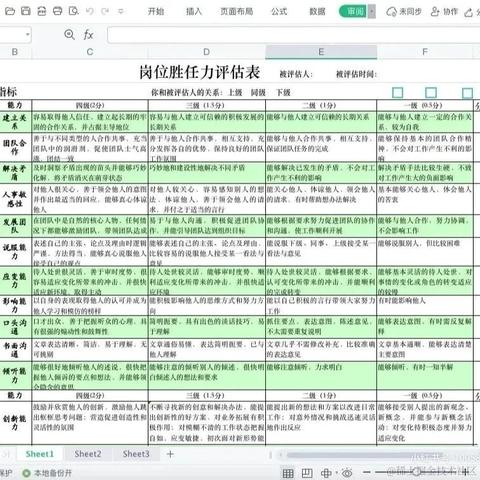Select column D header

click(x=206, y=52)
